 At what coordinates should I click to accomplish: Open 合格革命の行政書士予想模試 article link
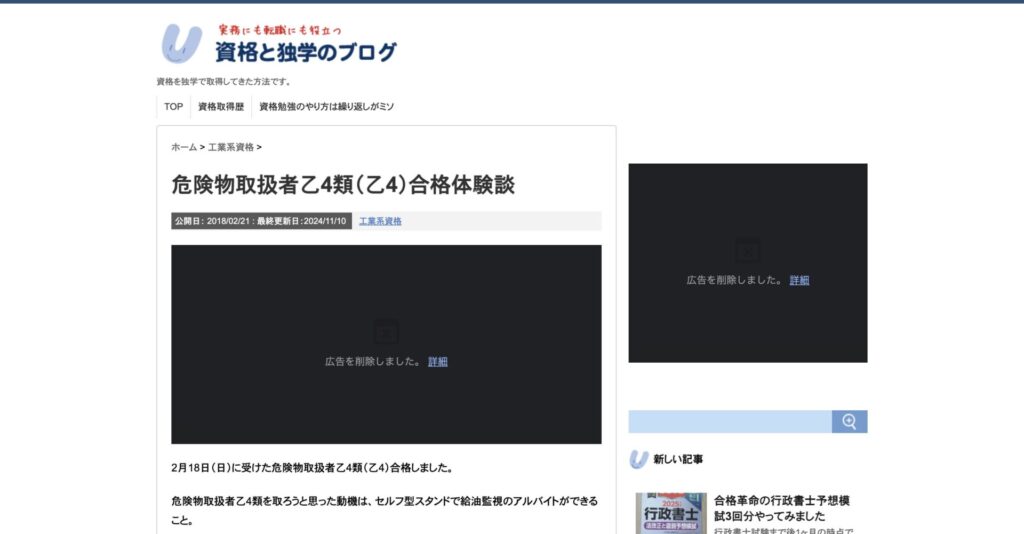tap(782, 508)
